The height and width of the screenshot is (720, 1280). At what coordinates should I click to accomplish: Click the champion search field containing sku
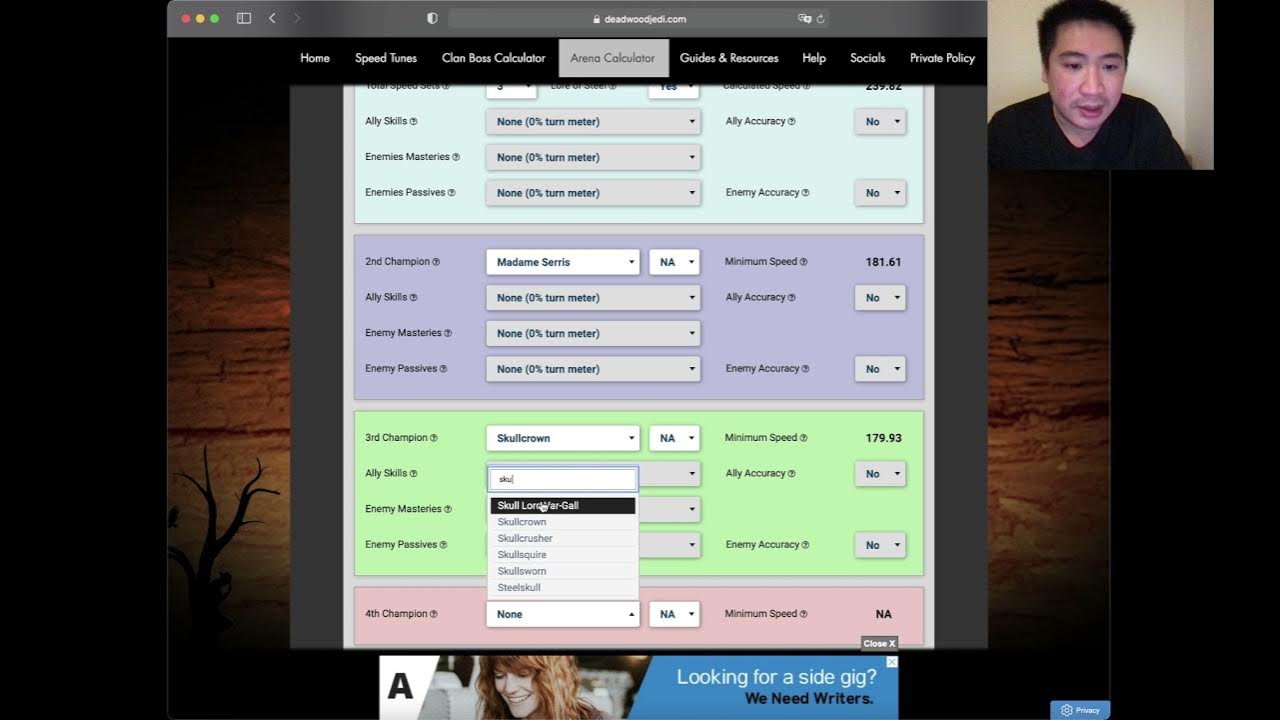tap(563, 479)
